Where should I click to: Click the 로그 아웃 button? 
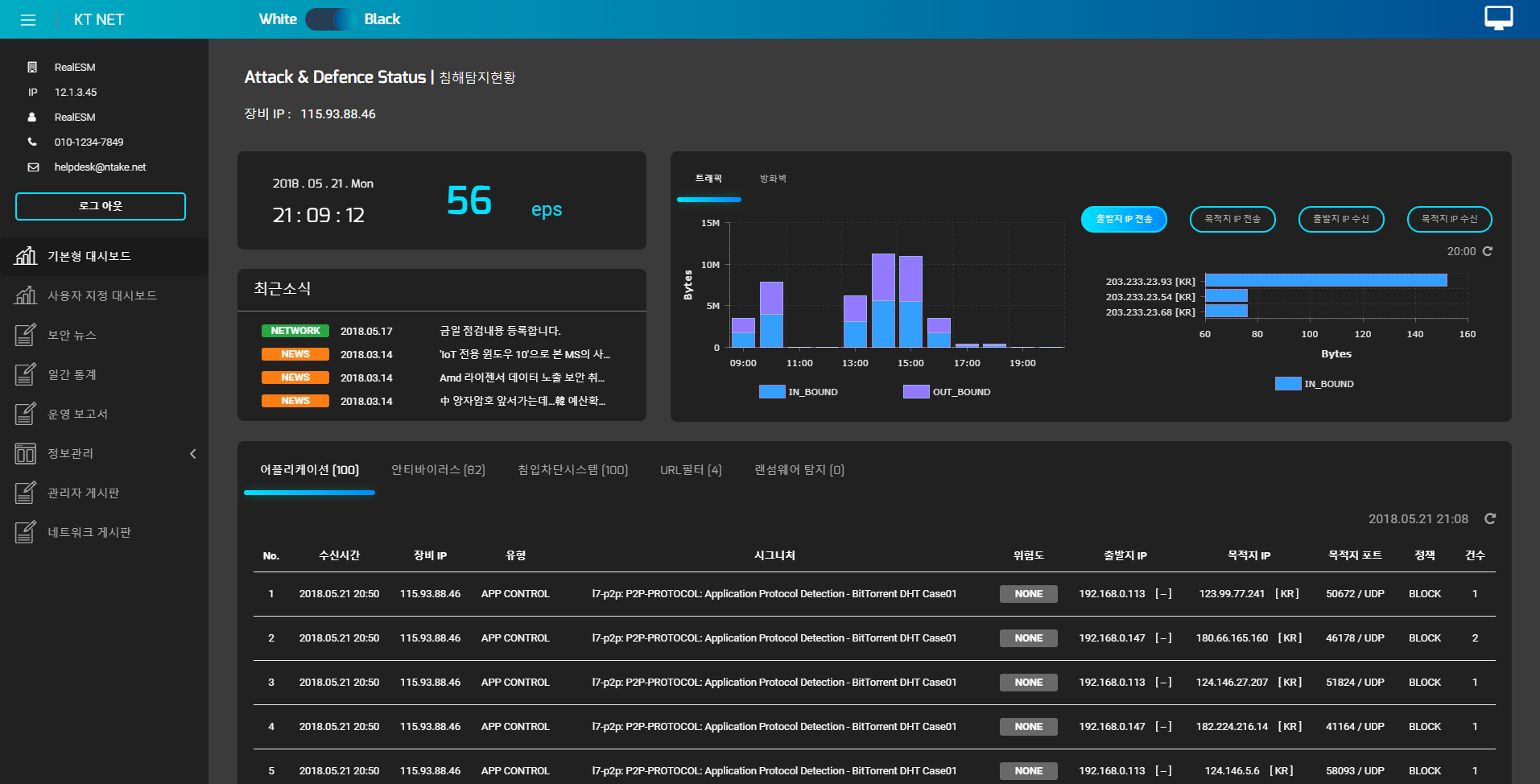[x=101, y=206]
